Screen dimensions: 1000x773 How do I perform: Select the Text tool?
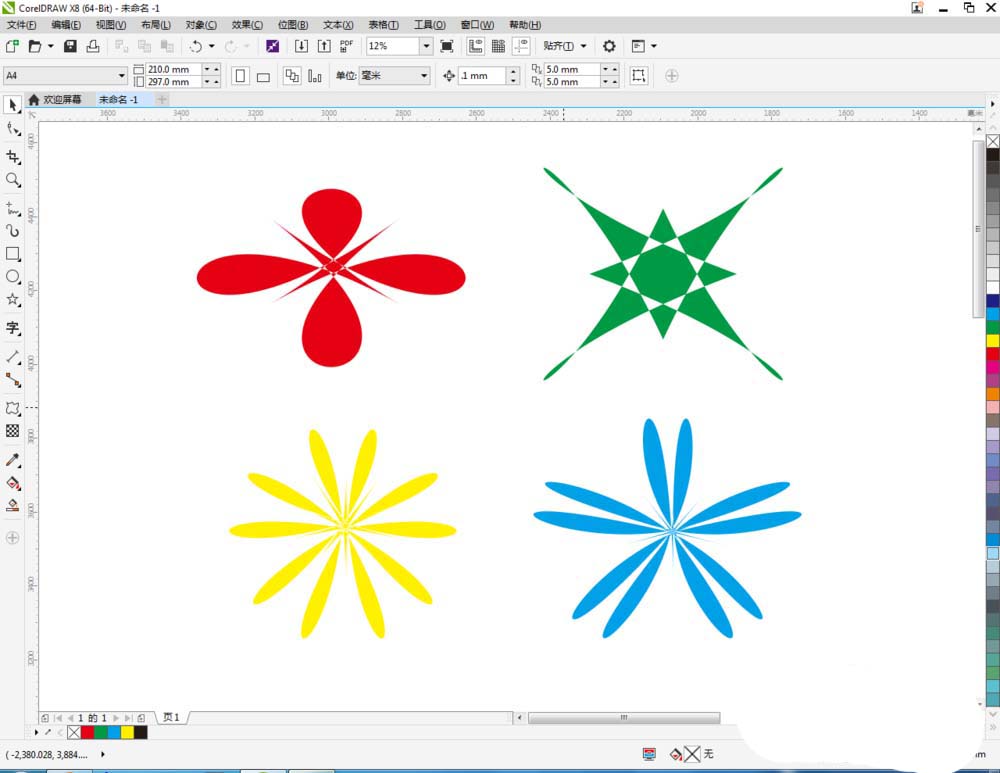[x=13, y=330]
